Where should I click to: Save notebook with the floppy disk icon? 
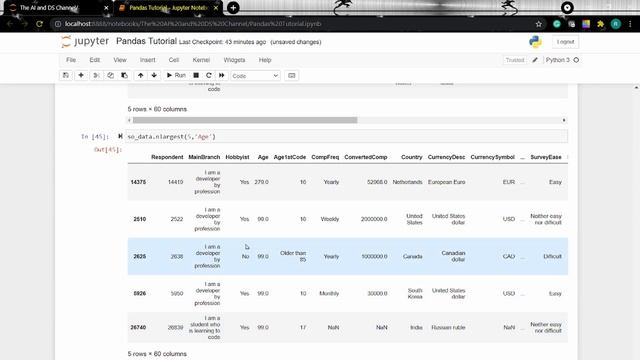click(x=66, y=76)
